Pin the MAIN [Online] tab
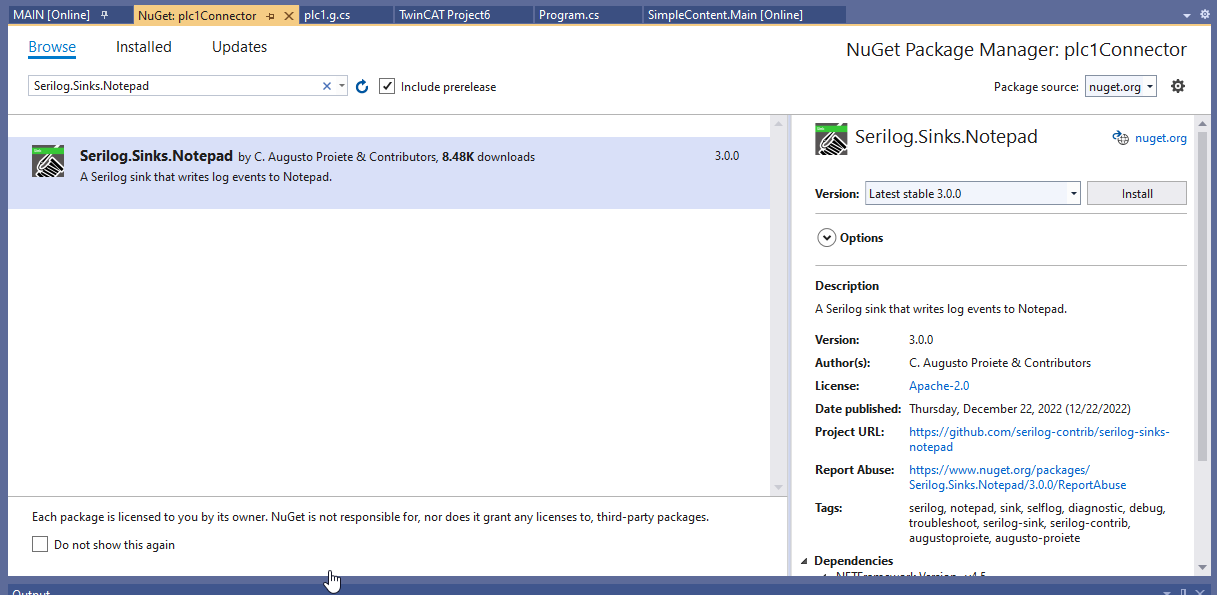1217x595 pixels. [x=104, y=15]
